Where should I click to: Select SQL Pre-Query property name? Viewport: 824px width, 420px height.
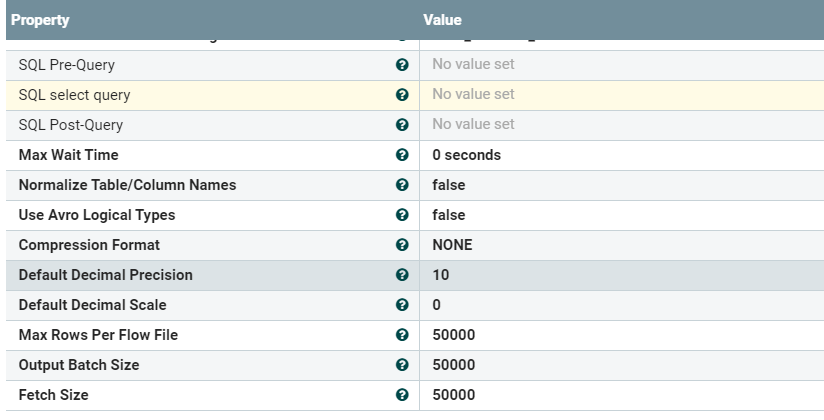pyautogui.click(x=67, y=65)
